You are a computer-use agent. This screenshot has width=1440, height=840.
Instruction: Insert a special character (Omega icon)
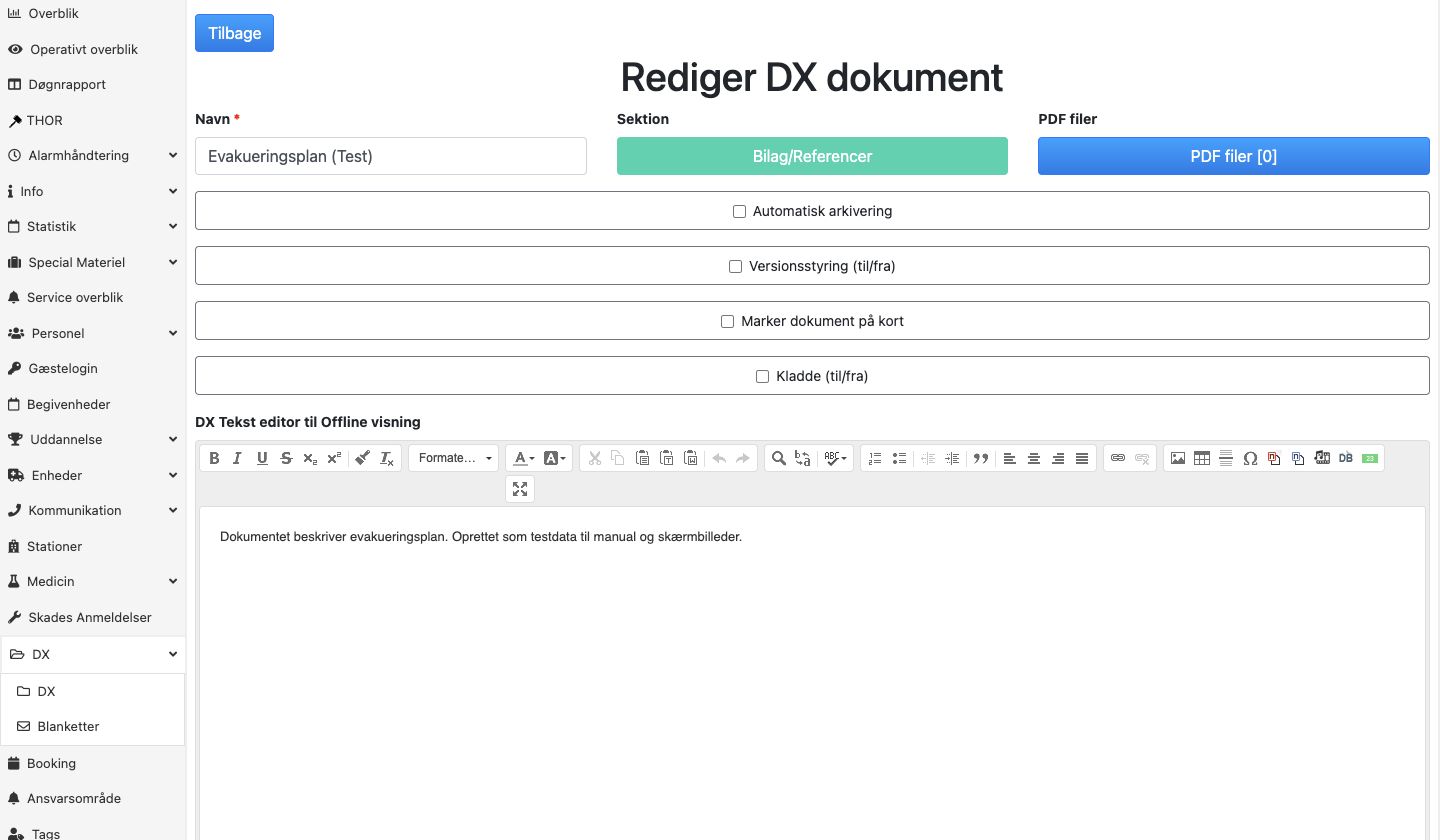point(1250,458)
